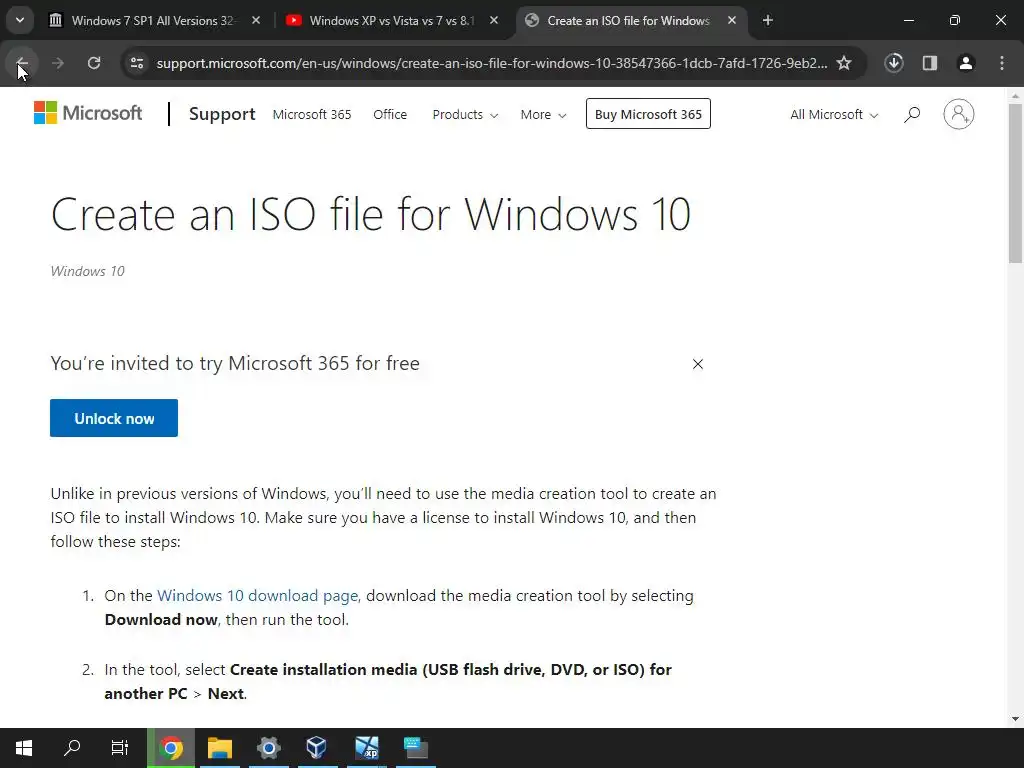The height and width of the screenshot is (768, 1024).
Task: Open a new tab with plus button
Action: click(768, 21)
